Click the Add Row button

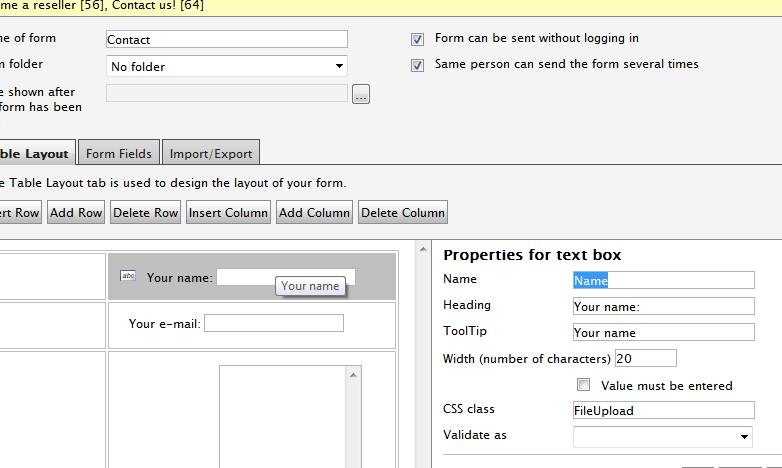pos(76,213)
